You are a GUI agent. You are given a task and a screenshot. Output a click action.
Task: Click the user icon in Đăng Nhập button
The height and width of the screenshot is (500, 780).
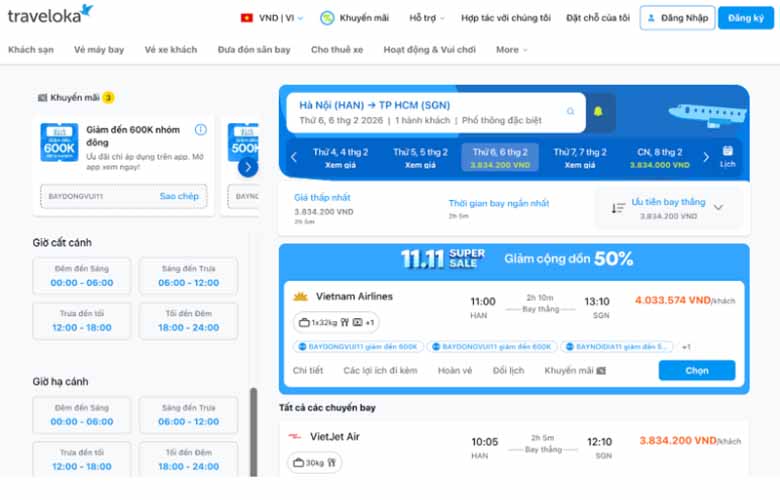651,18
